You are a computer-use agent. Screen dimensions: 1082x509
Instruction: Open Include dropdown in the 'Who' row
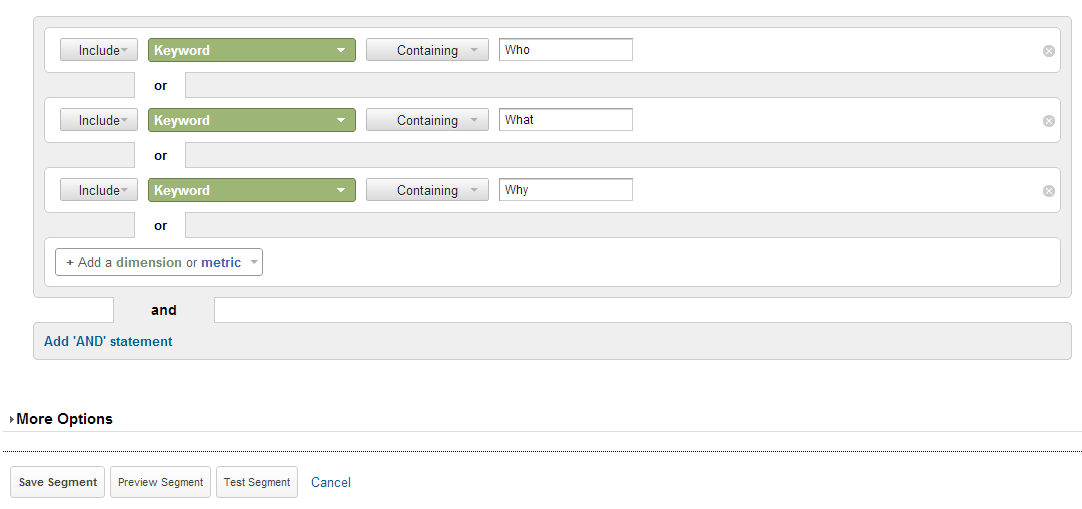tap(99, 50)
